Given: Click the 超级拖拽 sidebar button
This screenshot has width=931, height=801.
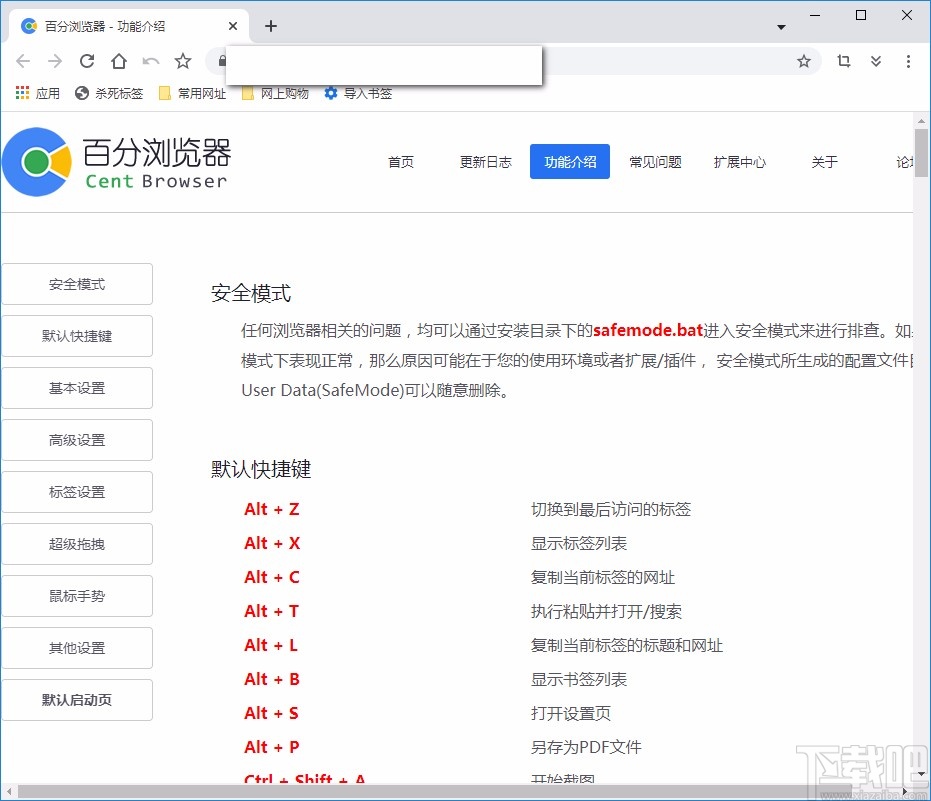Looking at the screenshot, I should (77, 544).
